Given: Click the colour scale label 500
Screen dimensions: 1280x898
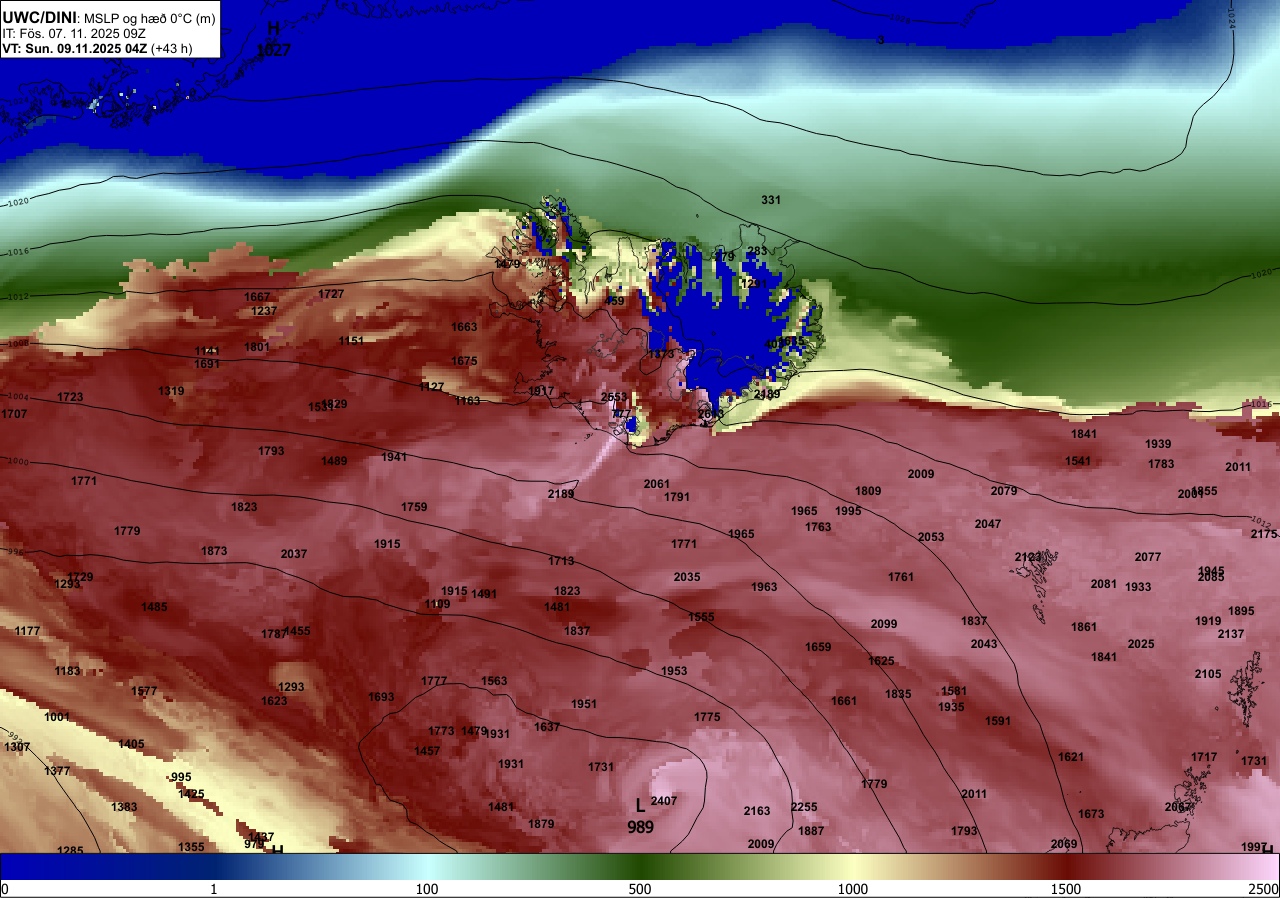Looking at the screenshot, I should pos(640,889).
